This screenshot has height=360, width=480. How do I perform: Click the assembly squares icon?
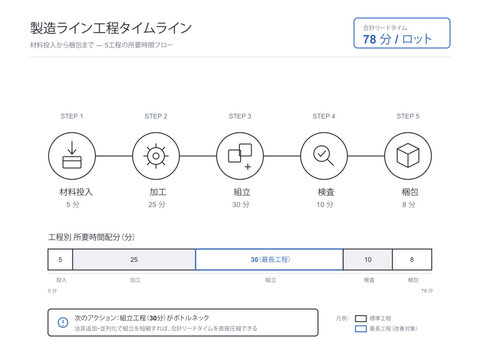(240, 156)
